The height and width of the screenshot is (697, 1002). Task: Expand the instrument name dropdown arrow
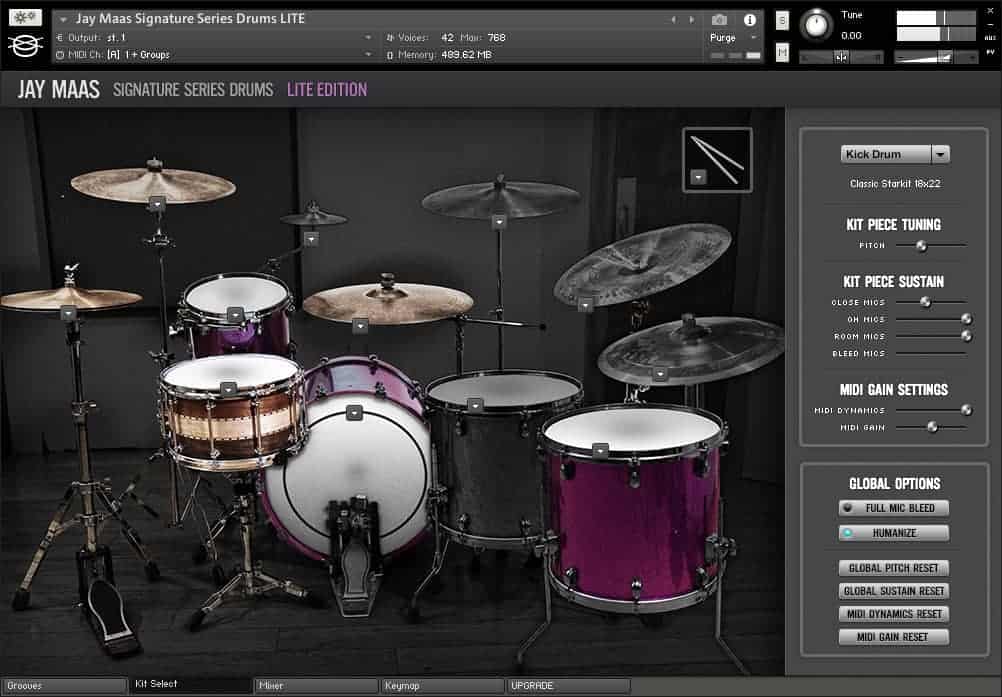coord(64,19)
